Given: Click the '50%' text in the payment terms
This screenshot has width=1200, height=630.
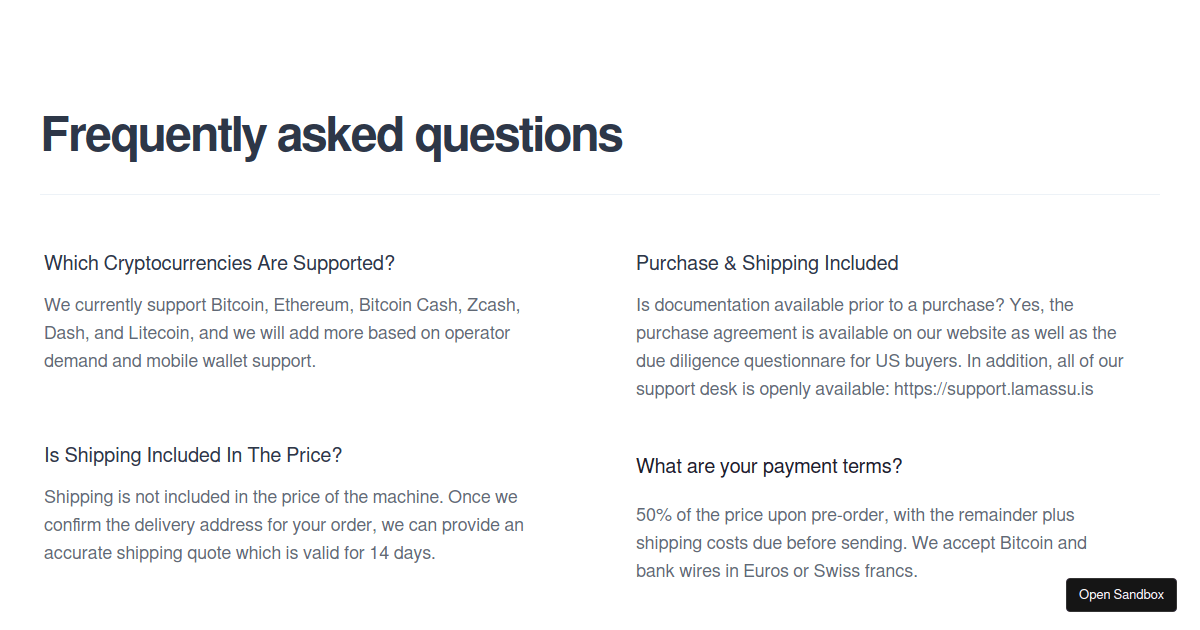Looking at the screenshot, I should 653,515.
